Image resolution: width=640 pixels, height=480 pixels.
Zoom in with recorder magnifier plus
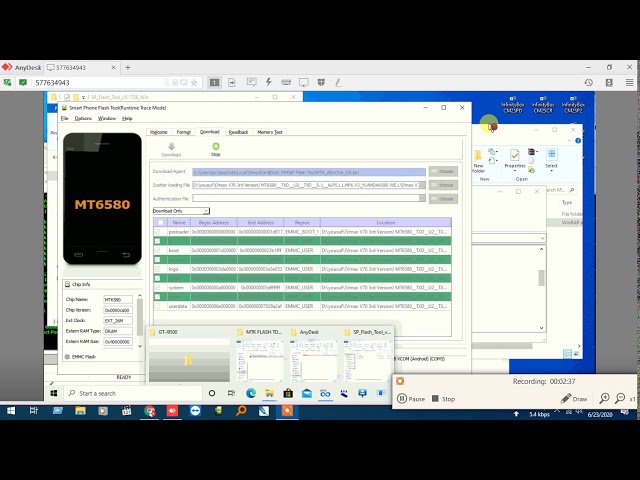pyautogui.click(x=604, y=398)
